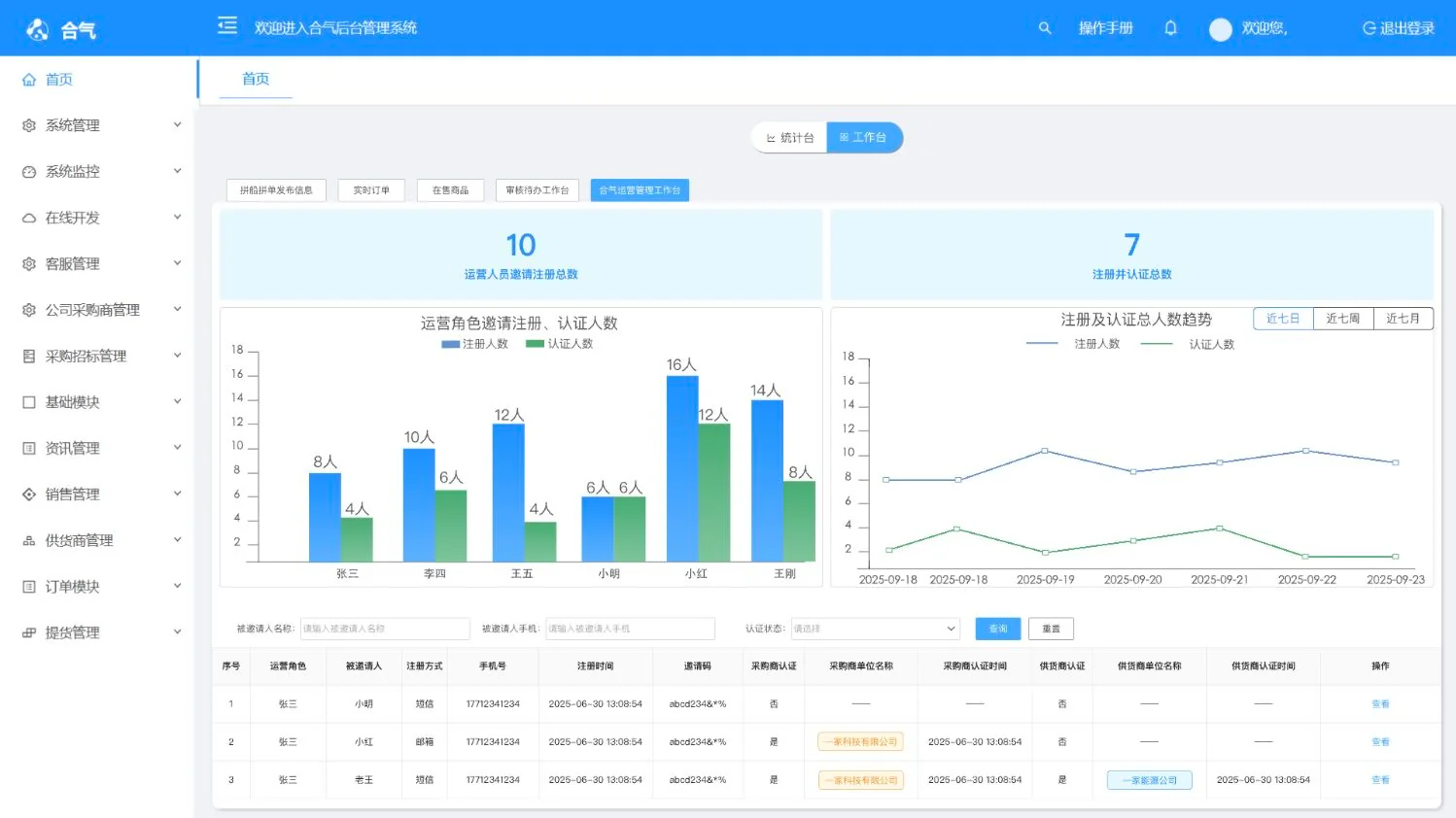This screenshot has height=818, width=1456.
Task: Select the 审核待办工作台 tab
Action: point(537,190)
